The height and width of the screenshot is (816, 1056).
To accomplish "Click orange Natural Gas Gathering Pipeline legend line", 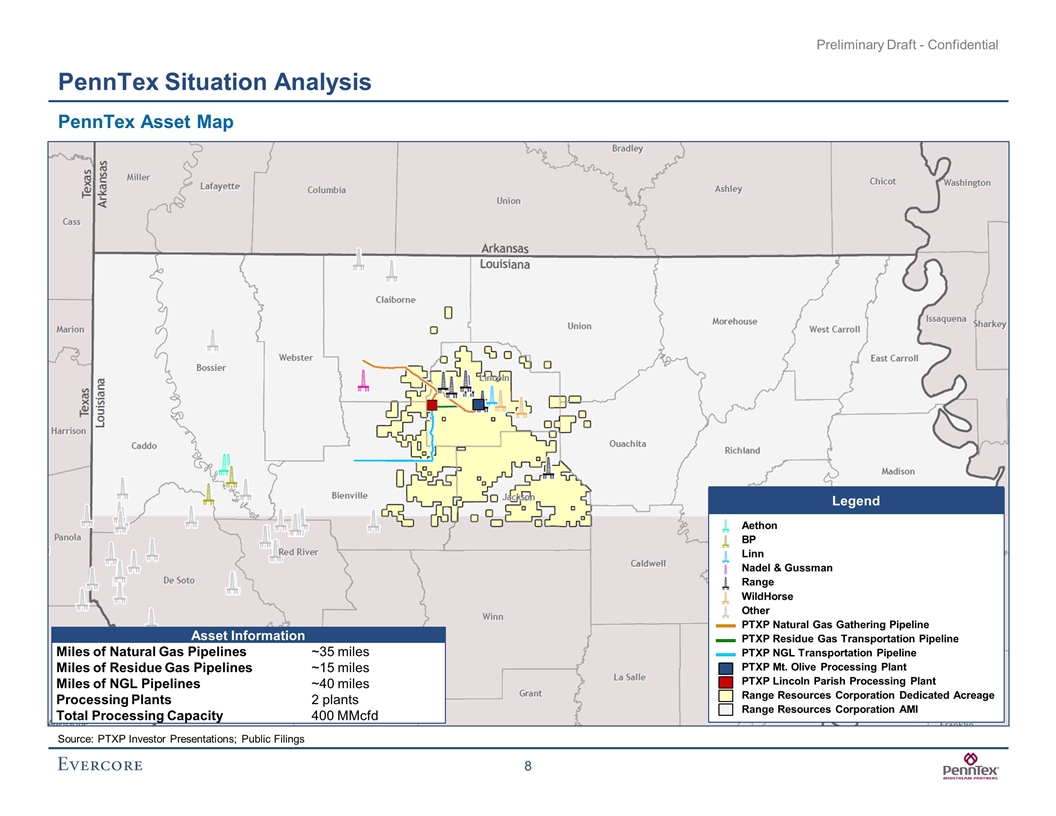I will [x=725, y=625].
